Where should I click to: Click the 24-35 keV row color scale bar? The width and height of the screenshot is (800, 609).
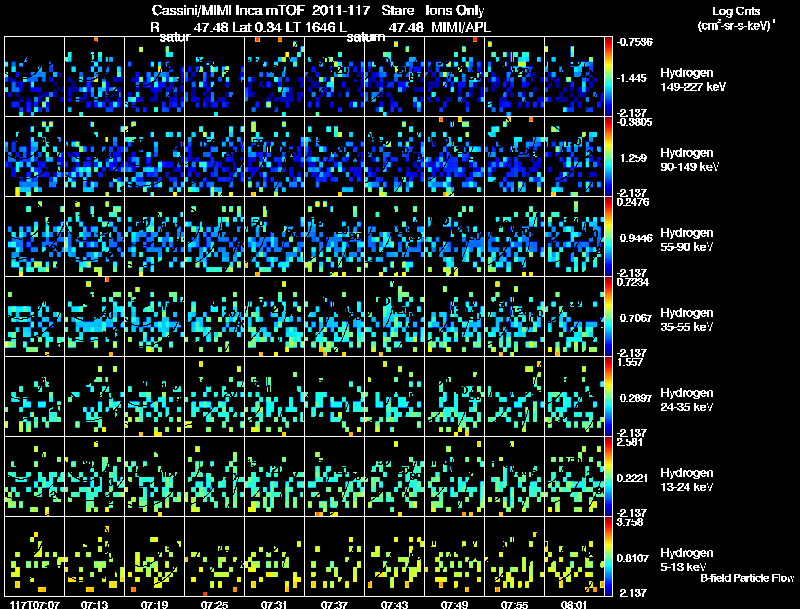[608, 397]
